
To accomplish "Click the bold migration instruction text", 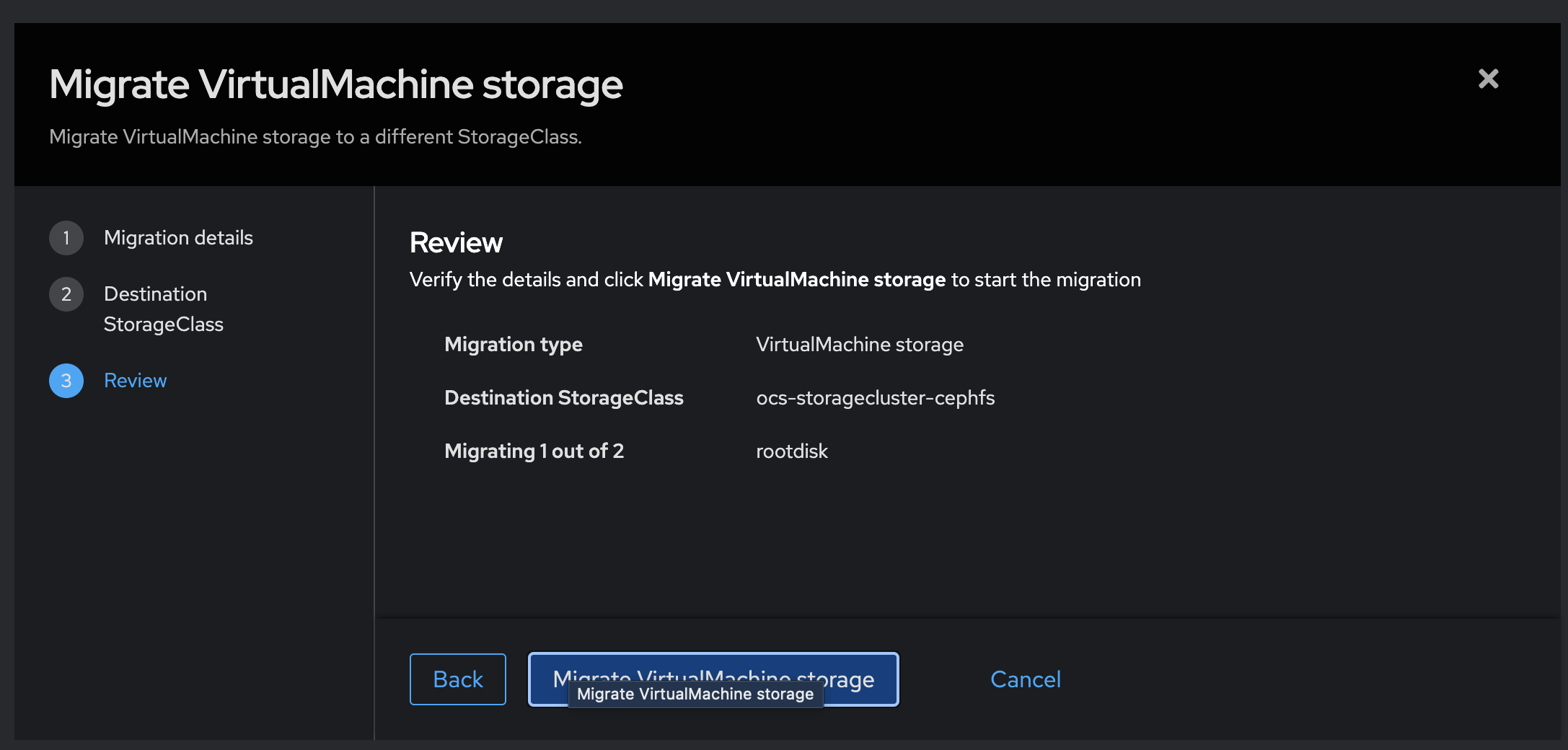I will 796,280.
